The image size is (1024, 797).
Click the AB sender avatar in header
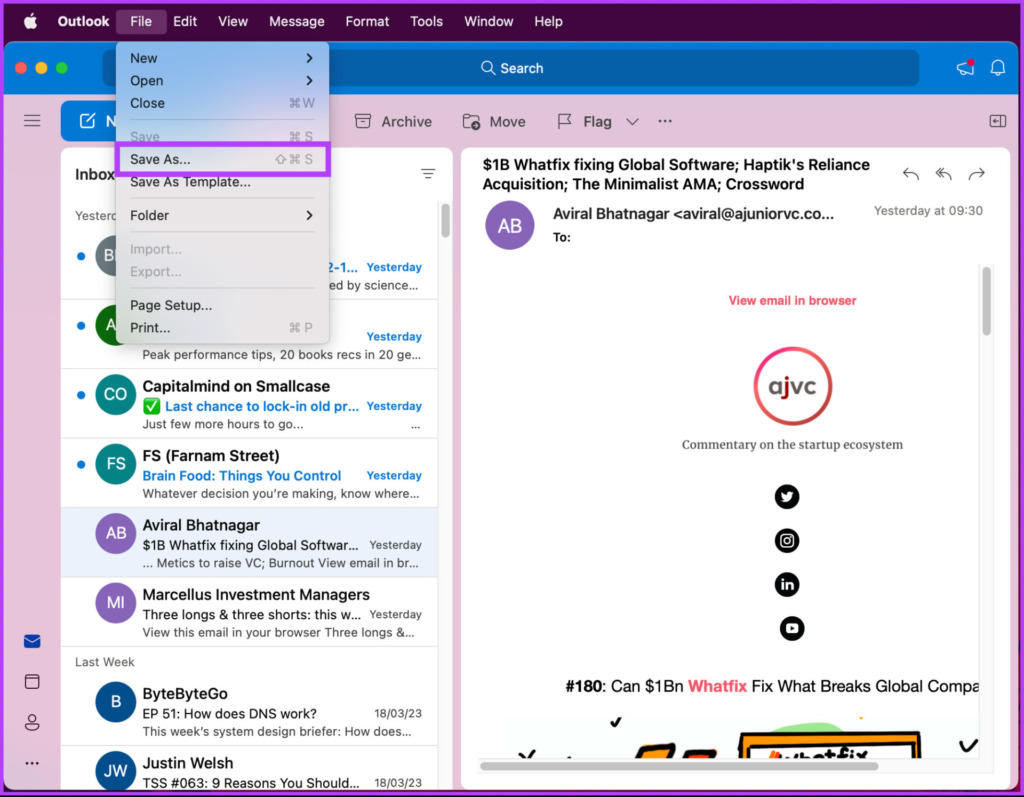pos(509,225)
